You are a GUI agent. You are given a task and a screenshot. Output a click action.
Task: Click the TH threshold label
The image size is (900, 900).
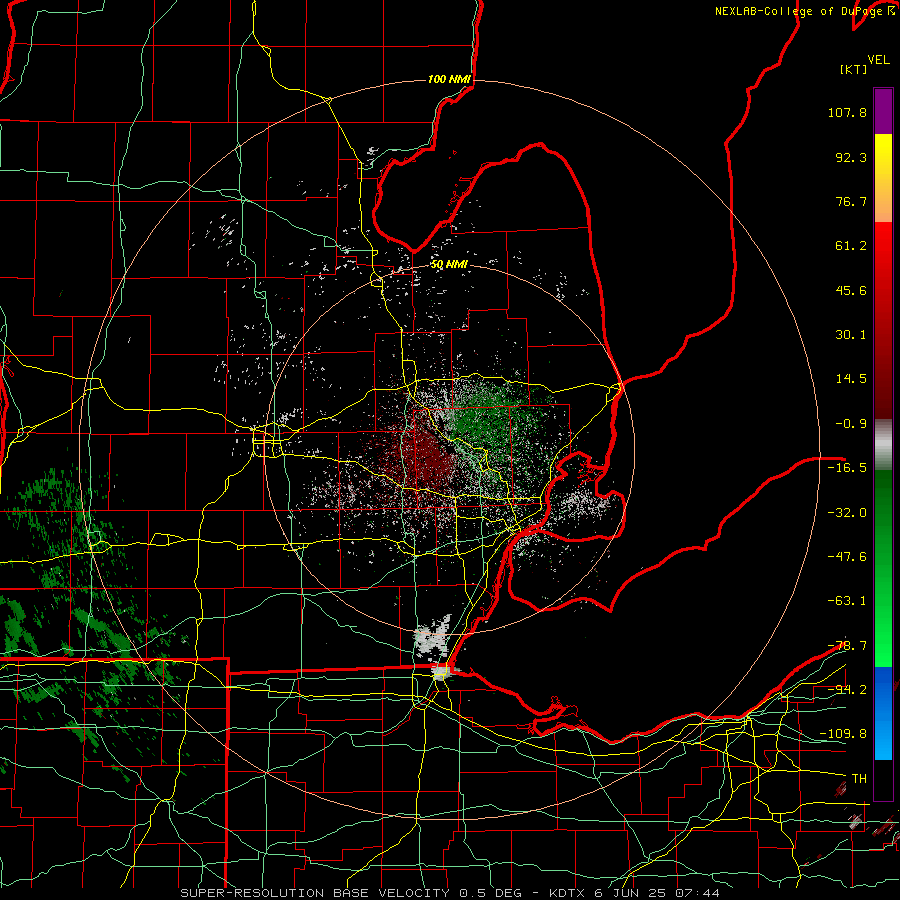pos(859,779)
